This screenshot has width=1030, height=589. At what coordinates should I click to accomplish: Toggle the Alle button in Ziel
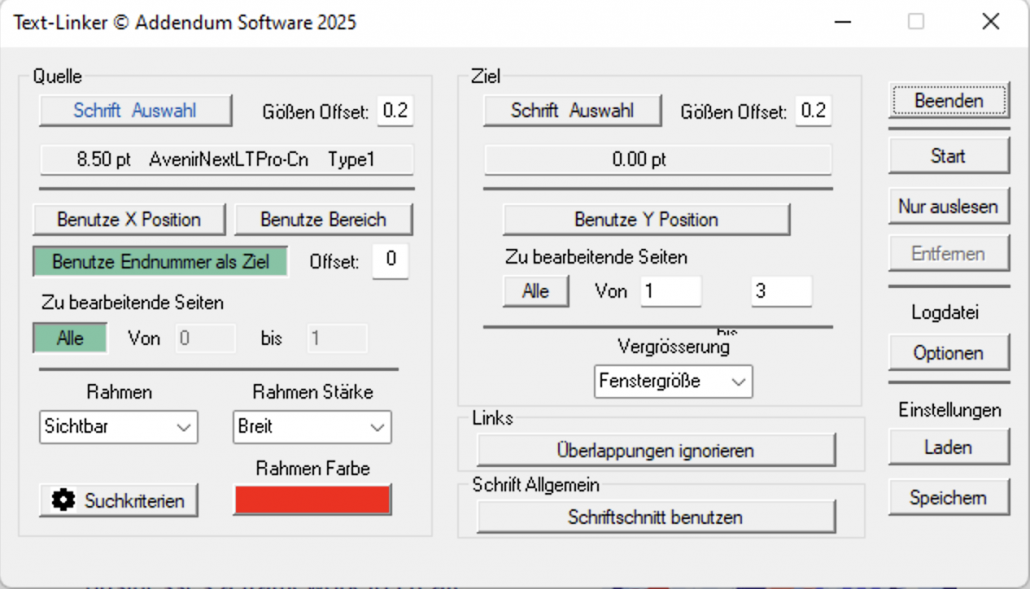[x=536, y=291]
